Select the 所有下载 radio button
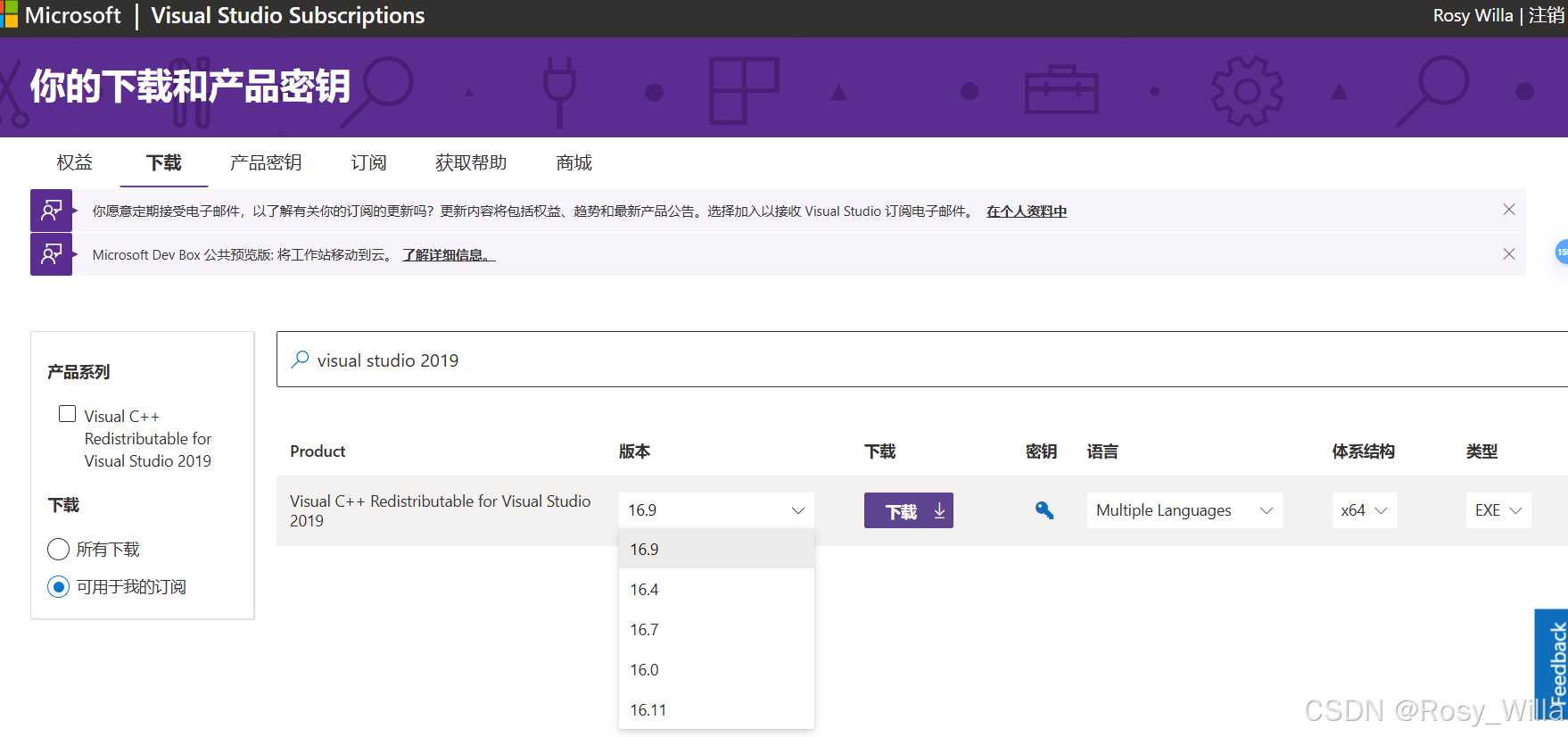The width and height of the screenshot is (1568, 737). [x=58, y=549]
